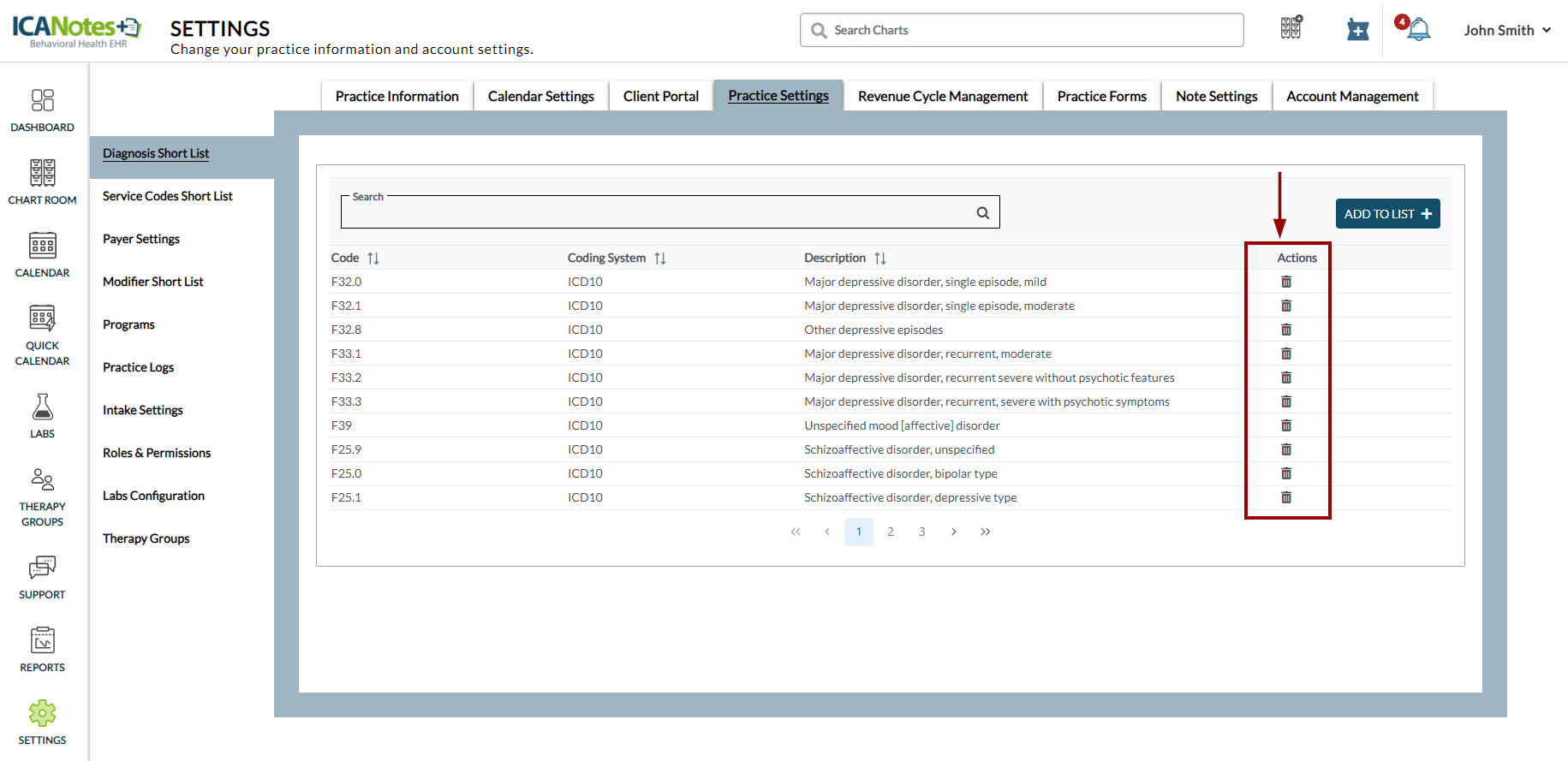Sort the list by Code column
Screen dimensions: 1568x761
(373, 259)
